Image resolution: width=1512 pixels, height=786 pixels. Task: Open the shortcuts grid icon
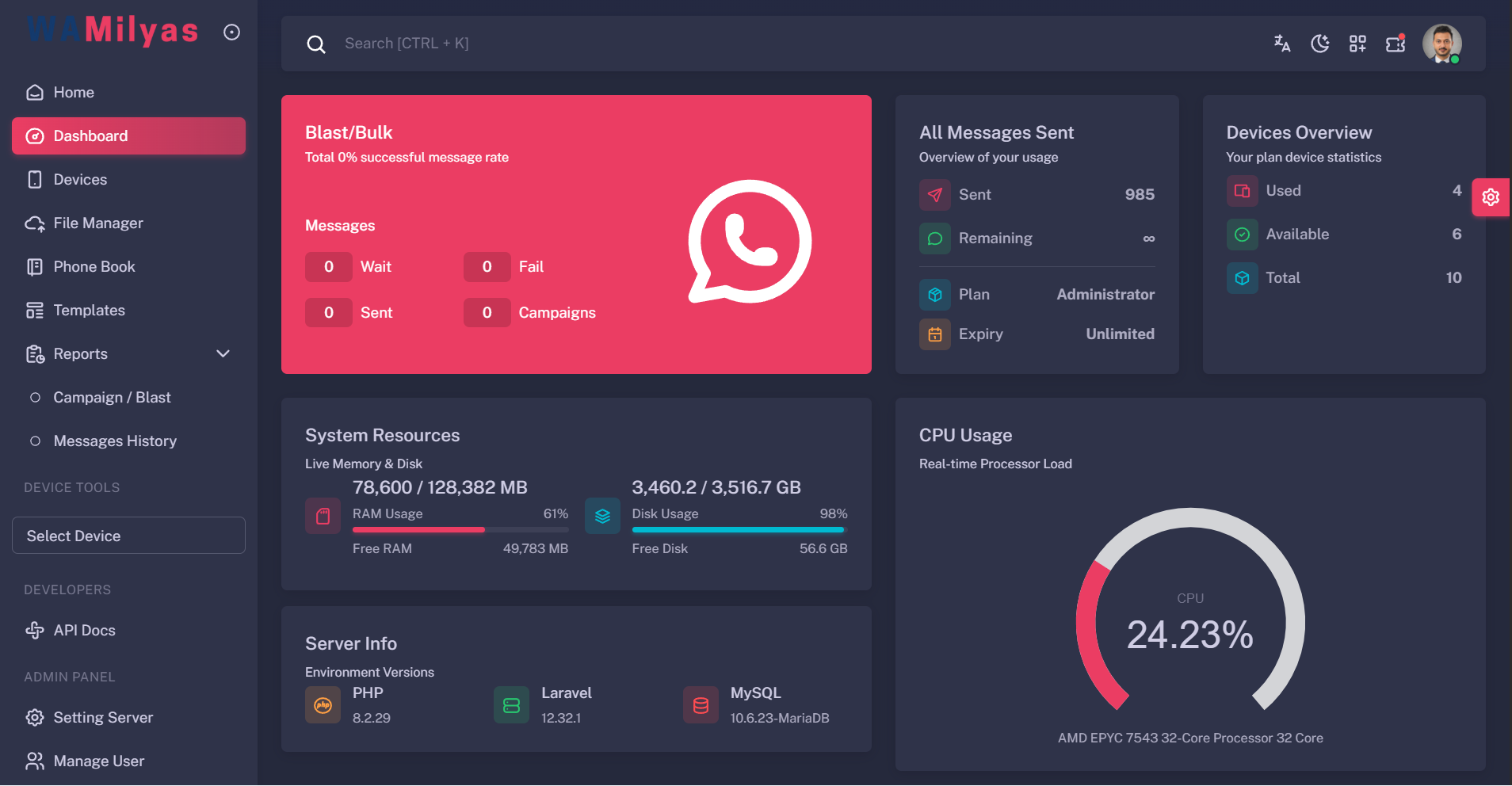tap(1357, 44)
